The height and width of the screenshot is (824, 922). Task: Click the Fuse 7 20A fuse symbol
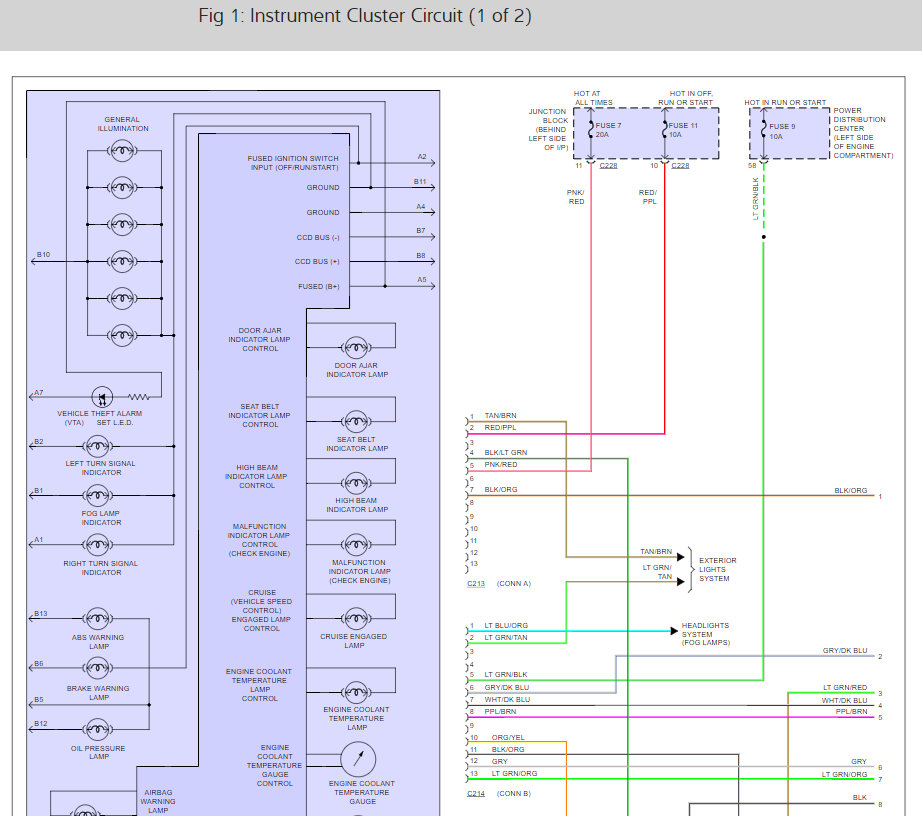(x=591, y=130)
